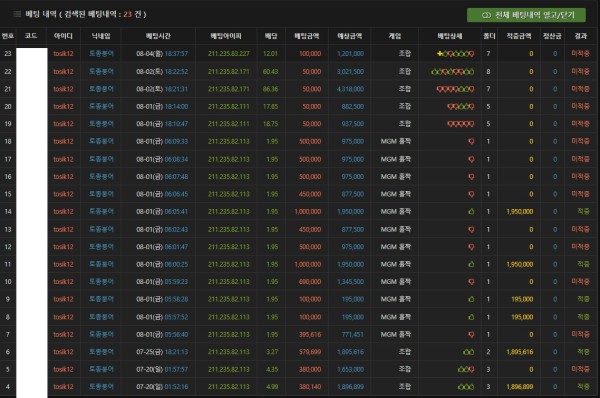This screenshot has width=600, height=398.
Task: Click the 아이디 column header
Action: click(x=63, y=36)
